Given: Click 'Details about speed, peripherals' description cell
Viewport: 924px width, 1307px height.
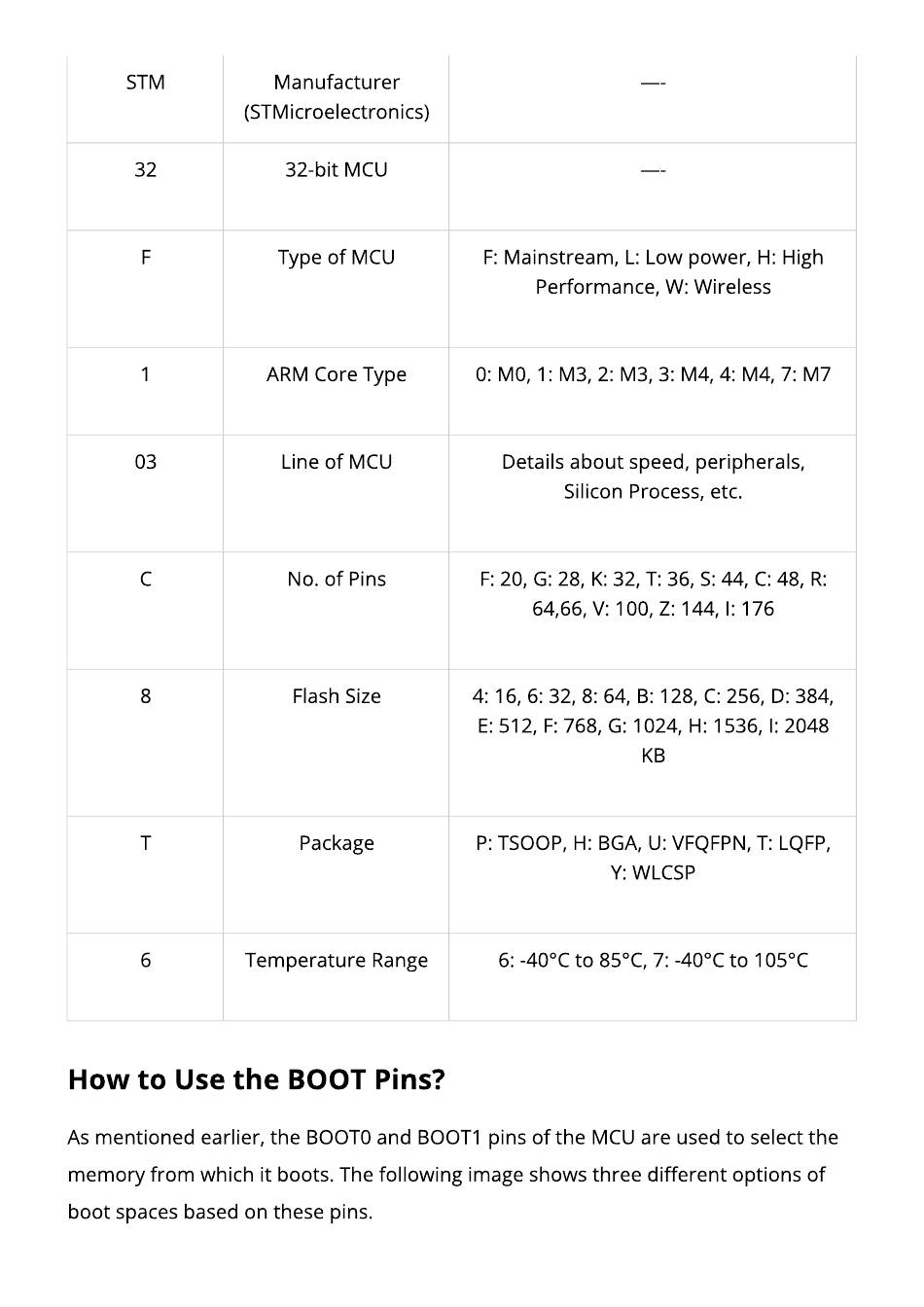Looking at the screenshot, I should pyautogui.click(x=653, y=477).
